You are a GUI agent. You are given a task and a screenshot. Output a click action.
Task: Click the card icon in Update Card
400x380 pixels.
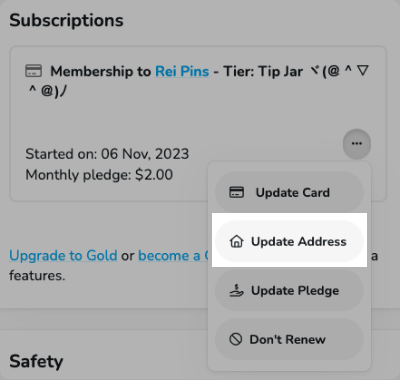tap(236, 192)
